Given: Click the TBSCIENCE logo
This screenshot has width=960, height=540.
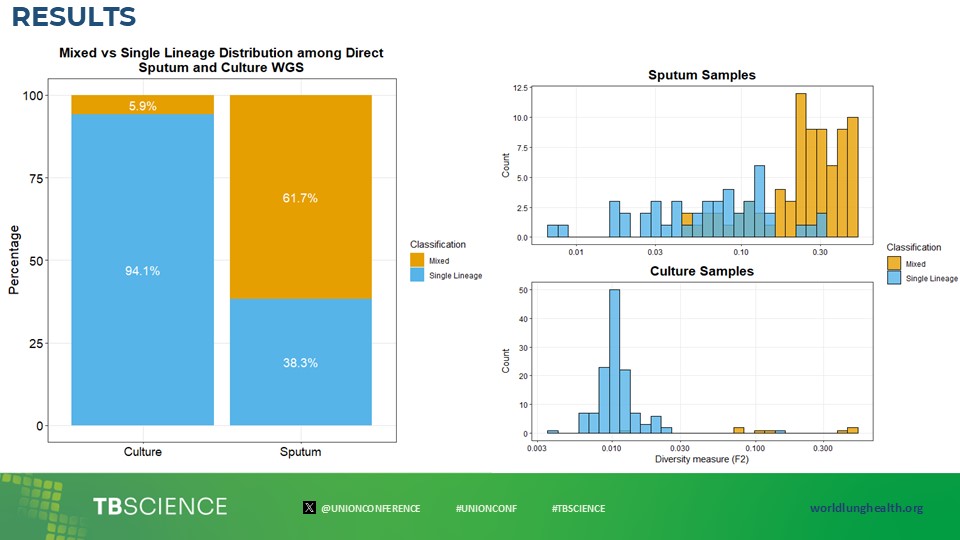Looking at the screenshot, I should pyautogui.click(x=160, y=506).
